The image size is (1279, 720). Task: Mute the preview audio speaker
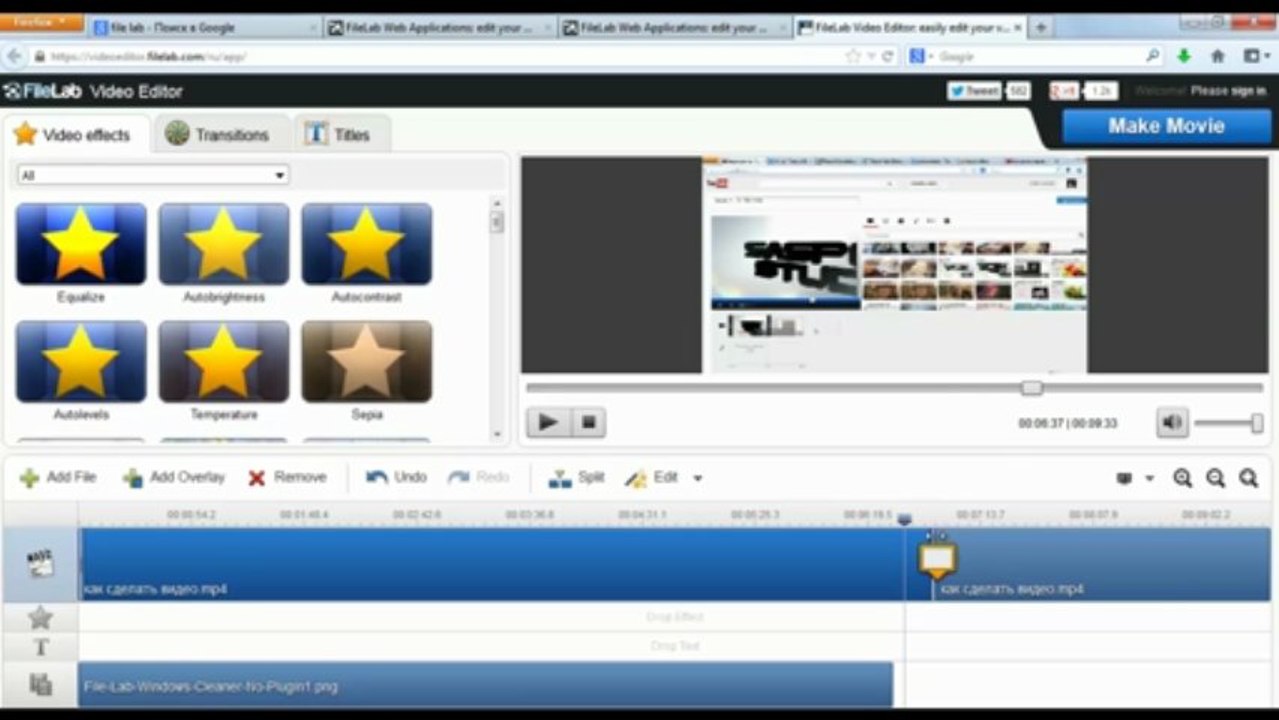(x=1171, y=422)
